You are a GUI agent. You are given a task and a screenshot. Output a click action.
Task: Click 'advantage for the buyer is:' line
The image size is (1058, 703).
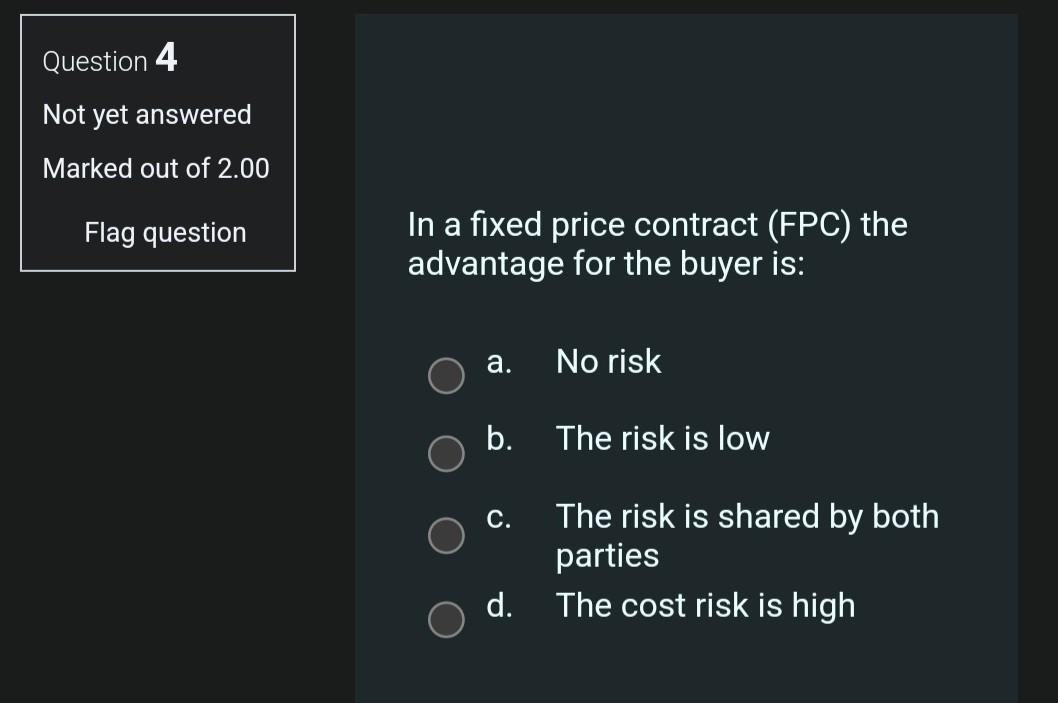pos(605,264)
